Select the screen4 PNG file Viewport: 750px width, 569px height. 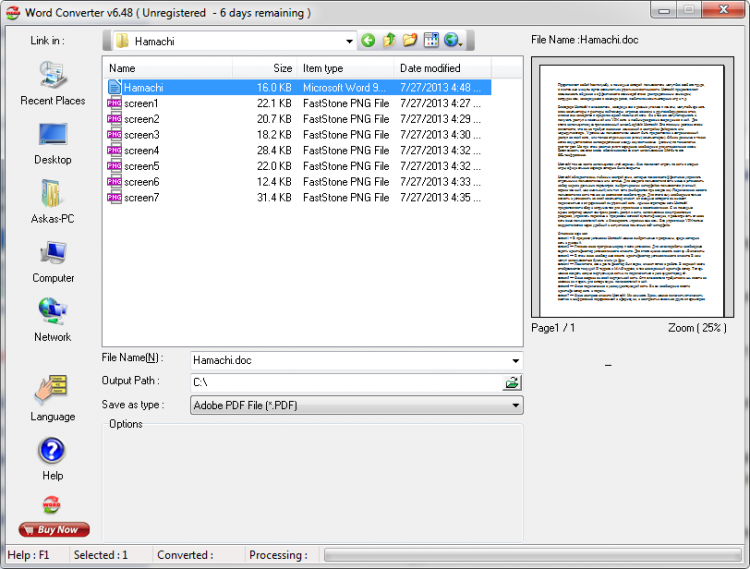[x=298, y=151]
